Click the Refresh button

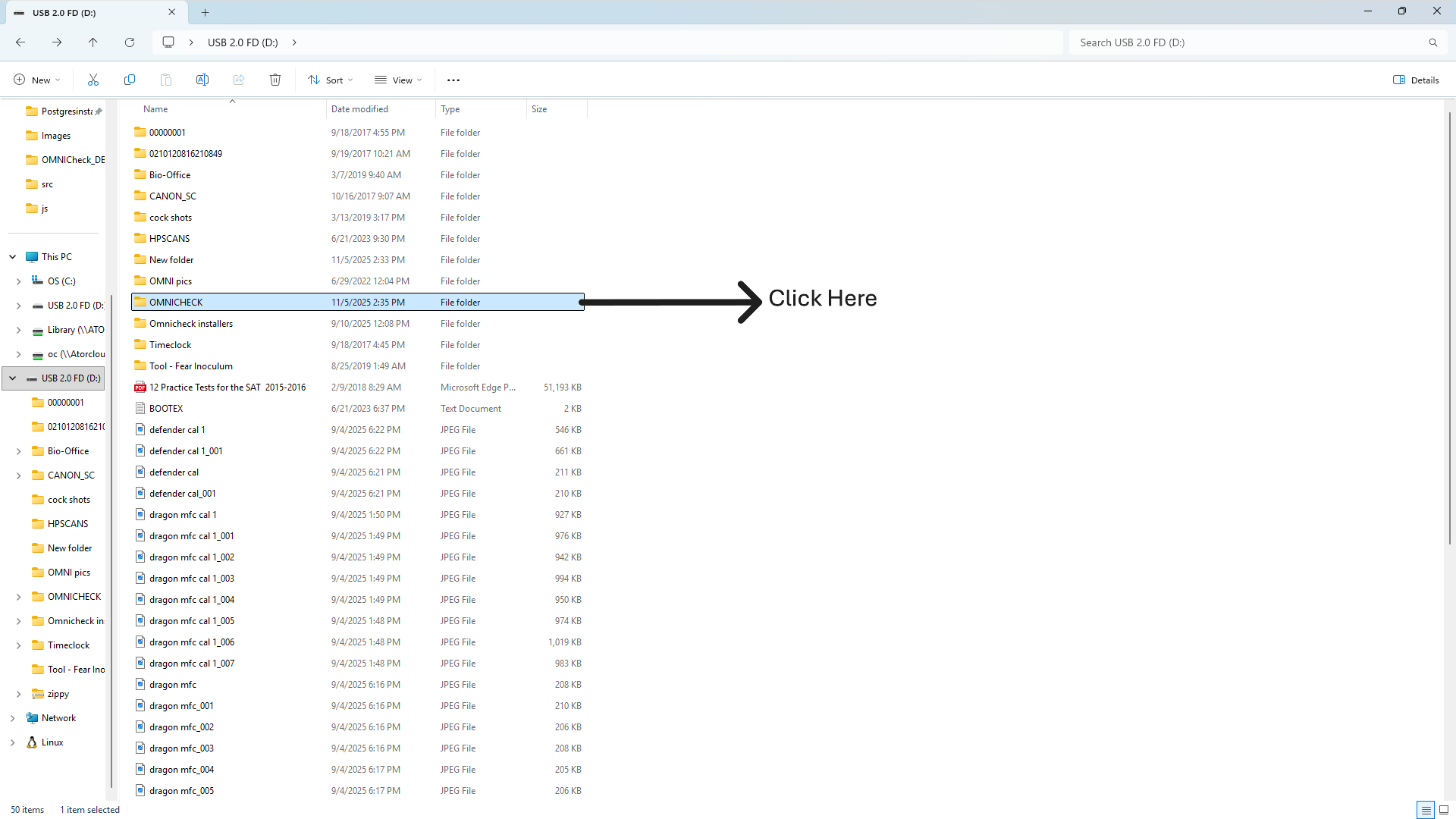coord(130,42)
